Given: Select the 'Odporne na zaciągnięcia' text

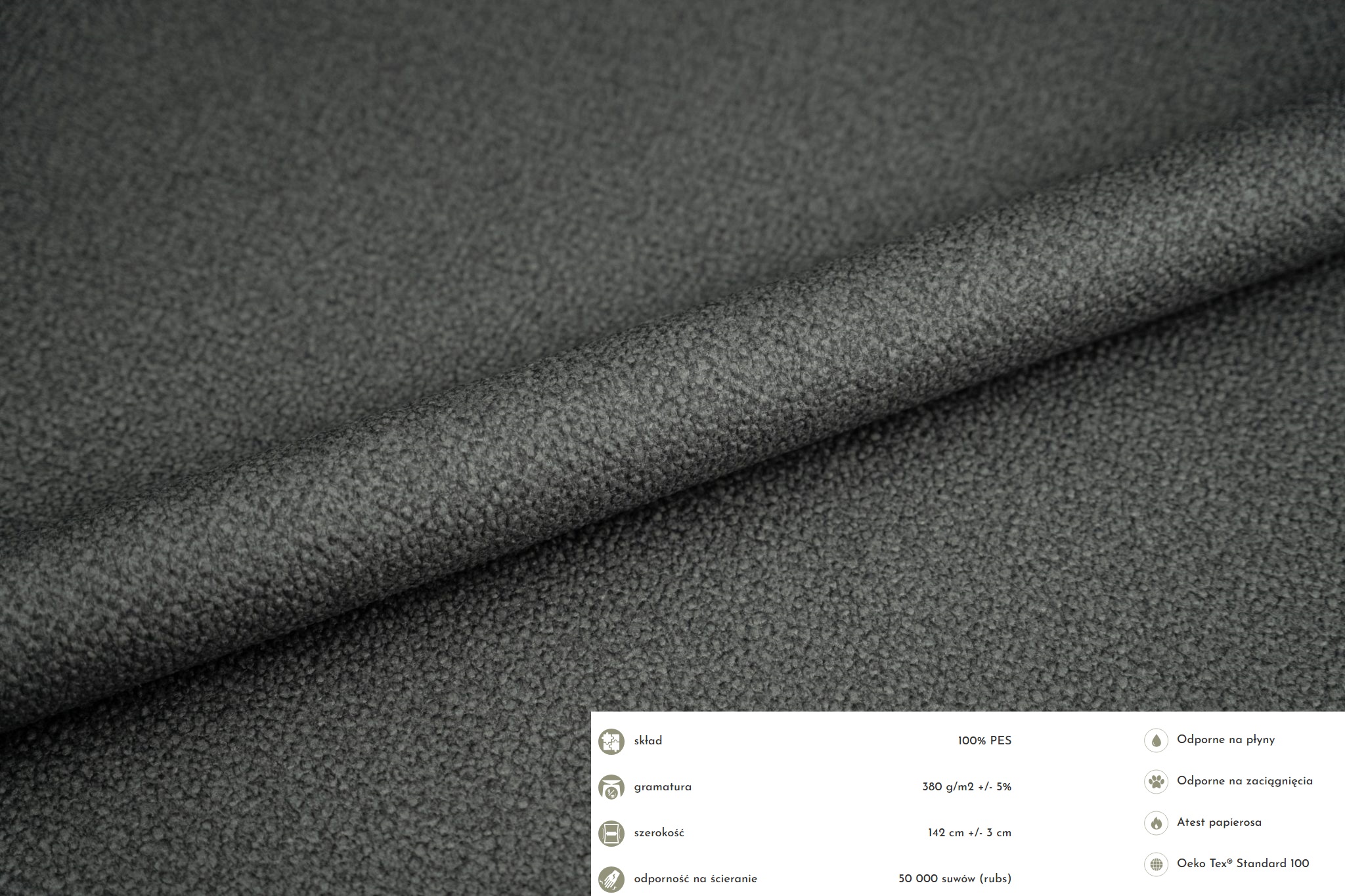Looking at the screenshot, I should (1245, 781).
